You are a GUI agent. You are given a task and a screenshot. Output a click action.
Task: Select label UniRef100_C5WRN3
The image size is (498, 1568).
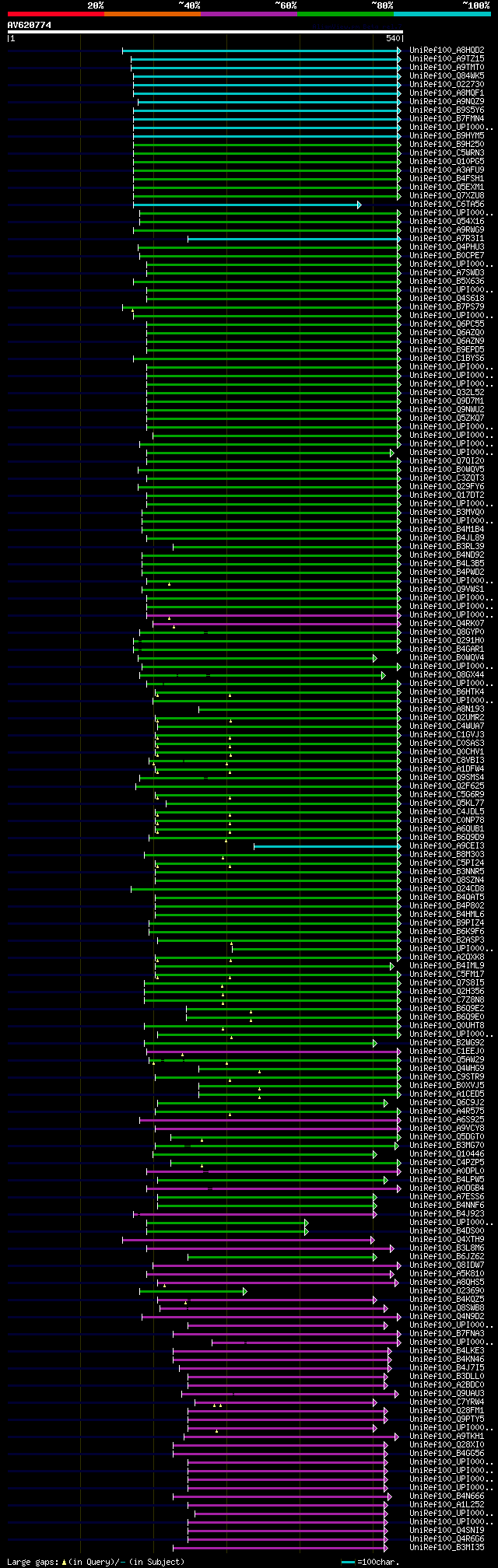pos(447,153)
